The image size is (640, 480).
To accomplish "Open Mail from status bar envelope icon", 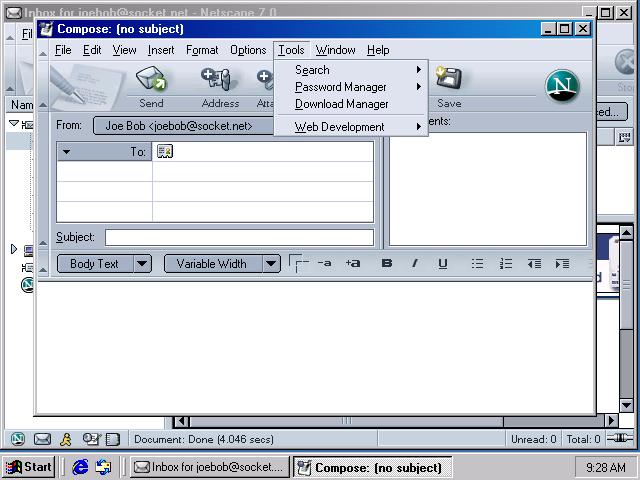I will (x=42, y=439).
